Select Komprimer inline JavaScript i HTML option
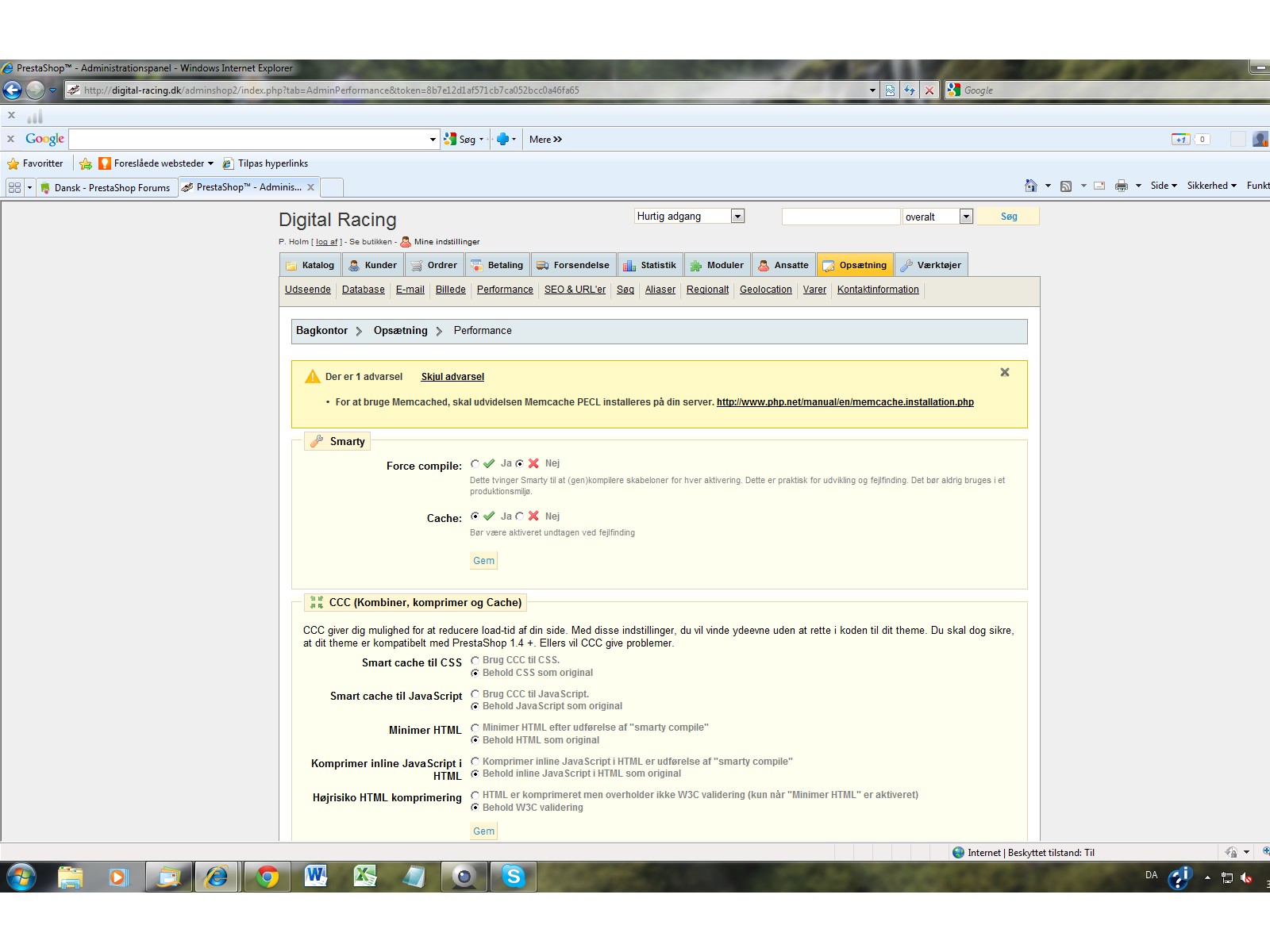This screenshot has width=1270, height=952. coord(475,762)
